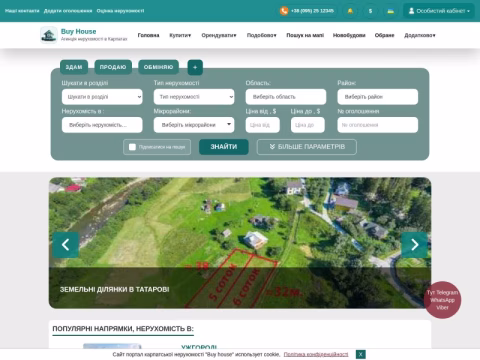Screen dimensions: 480x360
Task: Select the ЗДАМ tab
Action: [74, 67]
